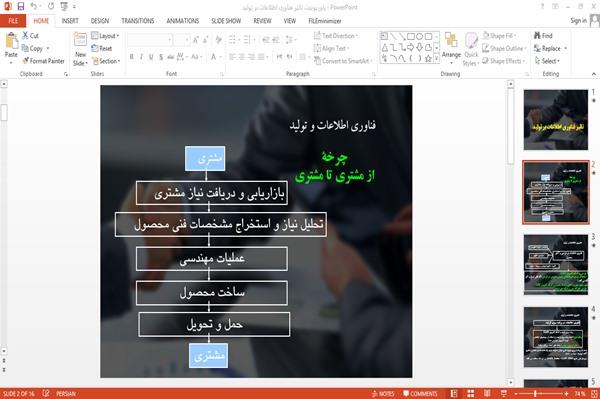Viewport: 600px width, 399px height.
Task: Decrease font size icon
Action: [x=205, y=39]
